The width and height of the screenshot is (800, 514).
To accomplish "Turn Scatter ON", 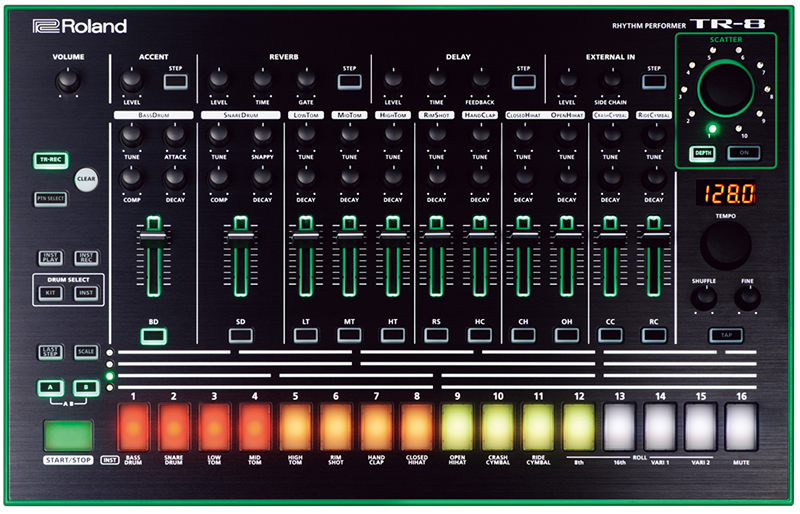I will point(744,153).
